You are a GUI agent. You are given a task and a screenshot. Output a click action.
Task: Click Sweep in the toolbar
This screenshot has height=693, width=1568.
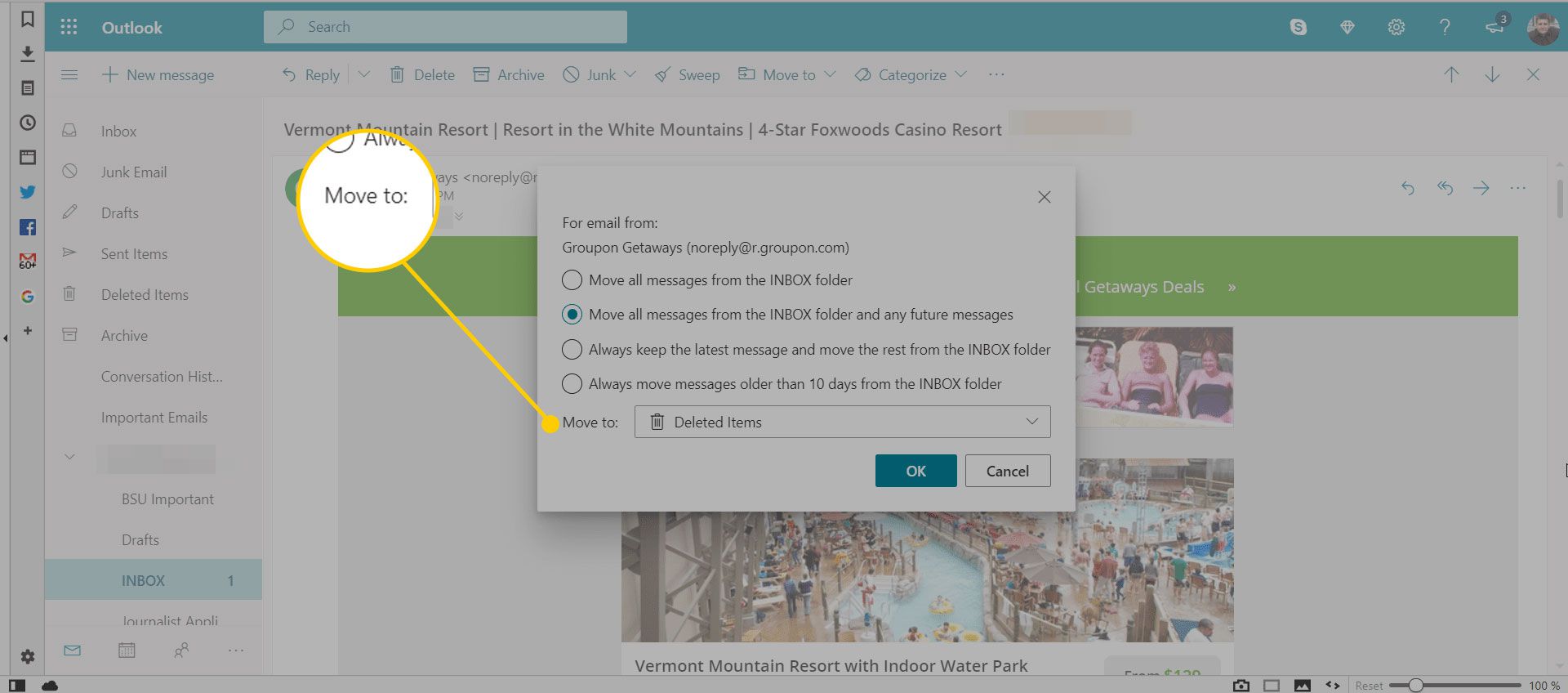(688, 74)
